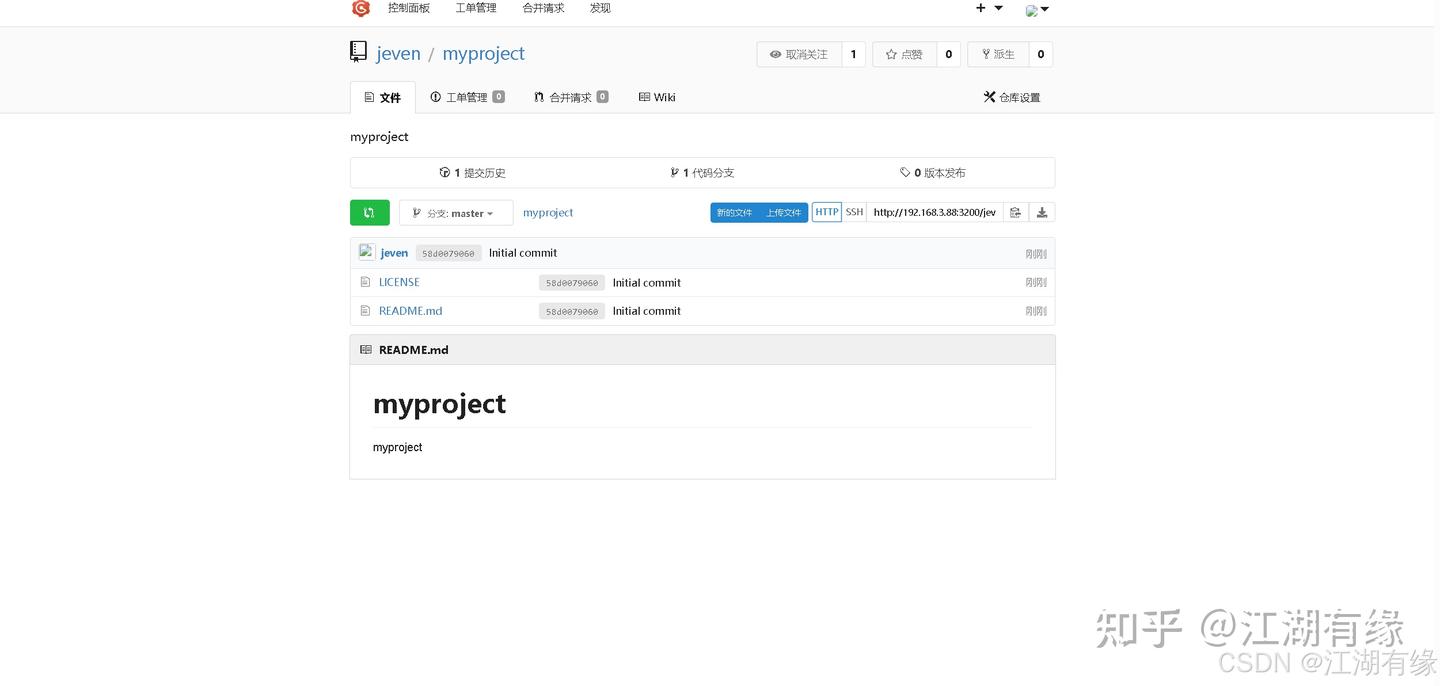Switch to the Wiki tab
Viewport: 1440px width, 686px height.
(x=656, y=97)
